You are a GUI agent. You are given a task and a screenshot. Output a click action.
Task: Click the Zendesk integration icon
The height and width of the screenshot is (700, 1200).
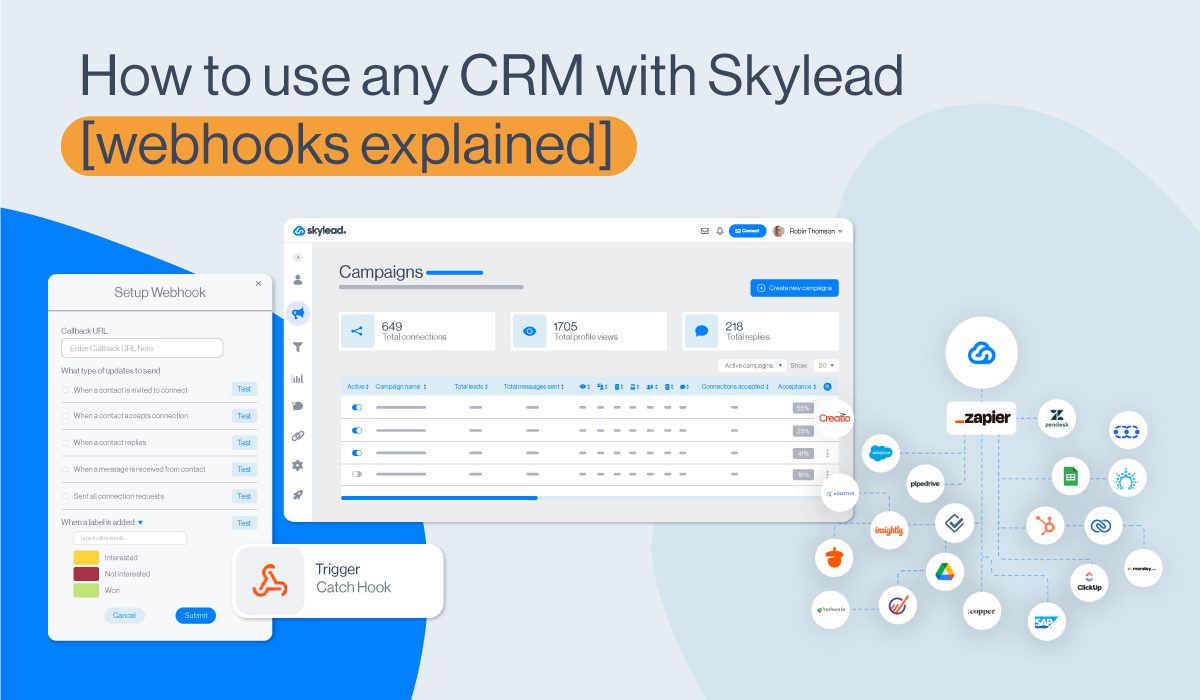(x=1057, y=419)
